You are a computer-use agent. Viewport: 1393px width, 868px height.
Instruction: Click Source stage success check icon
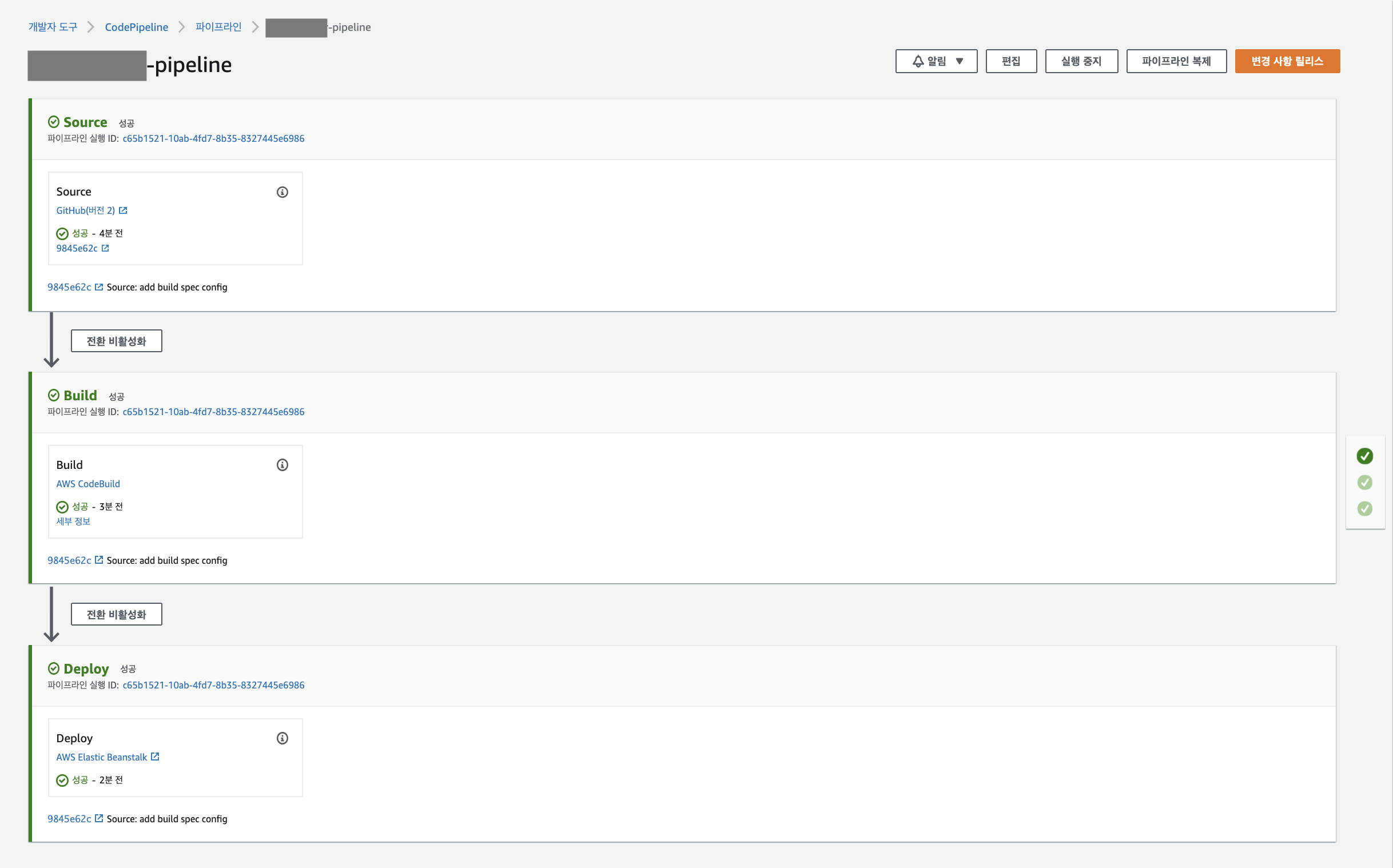click(x=54, y=122)
